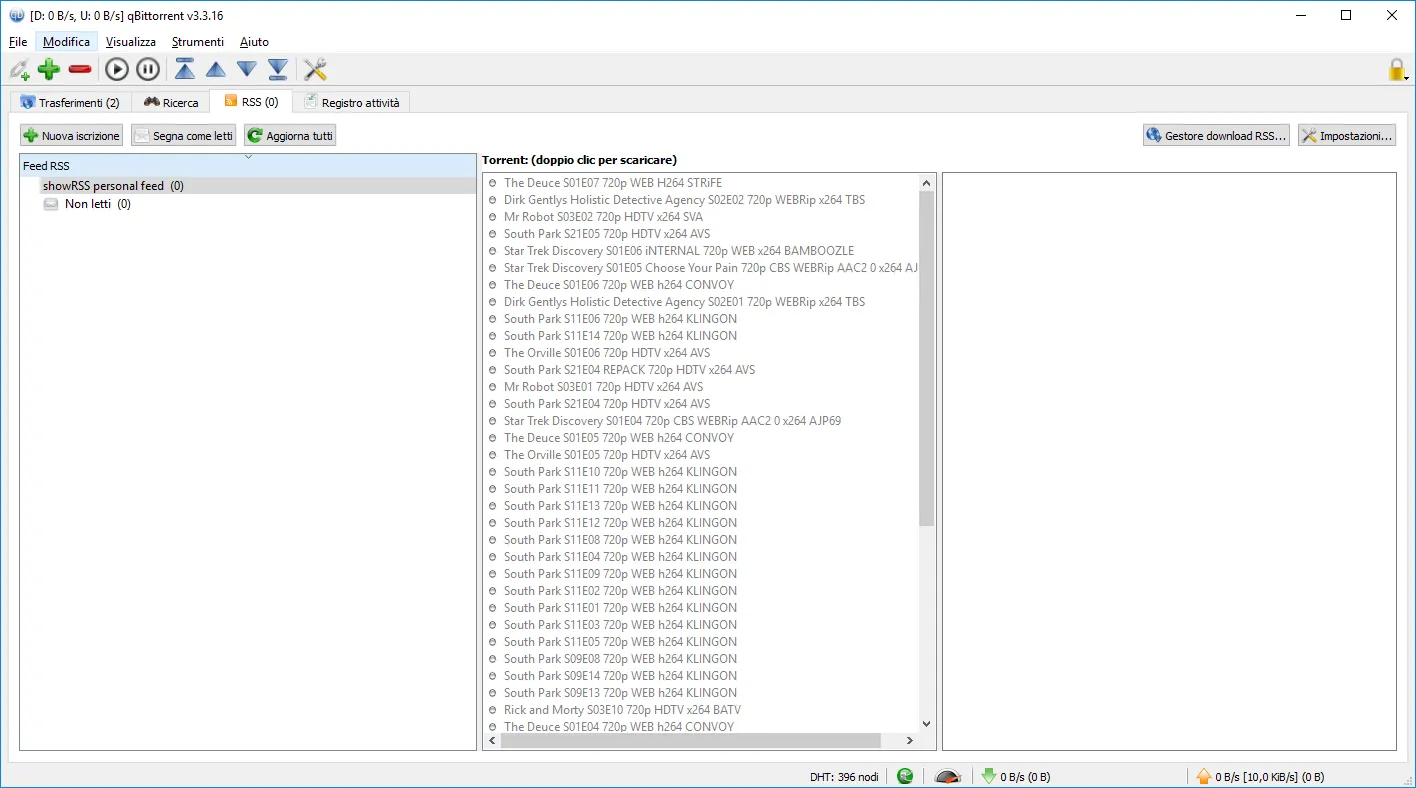Click download speed 0 B/s (0 B) text
Viewport: 1416px width, 788px height.
(x=1025, y=777)
